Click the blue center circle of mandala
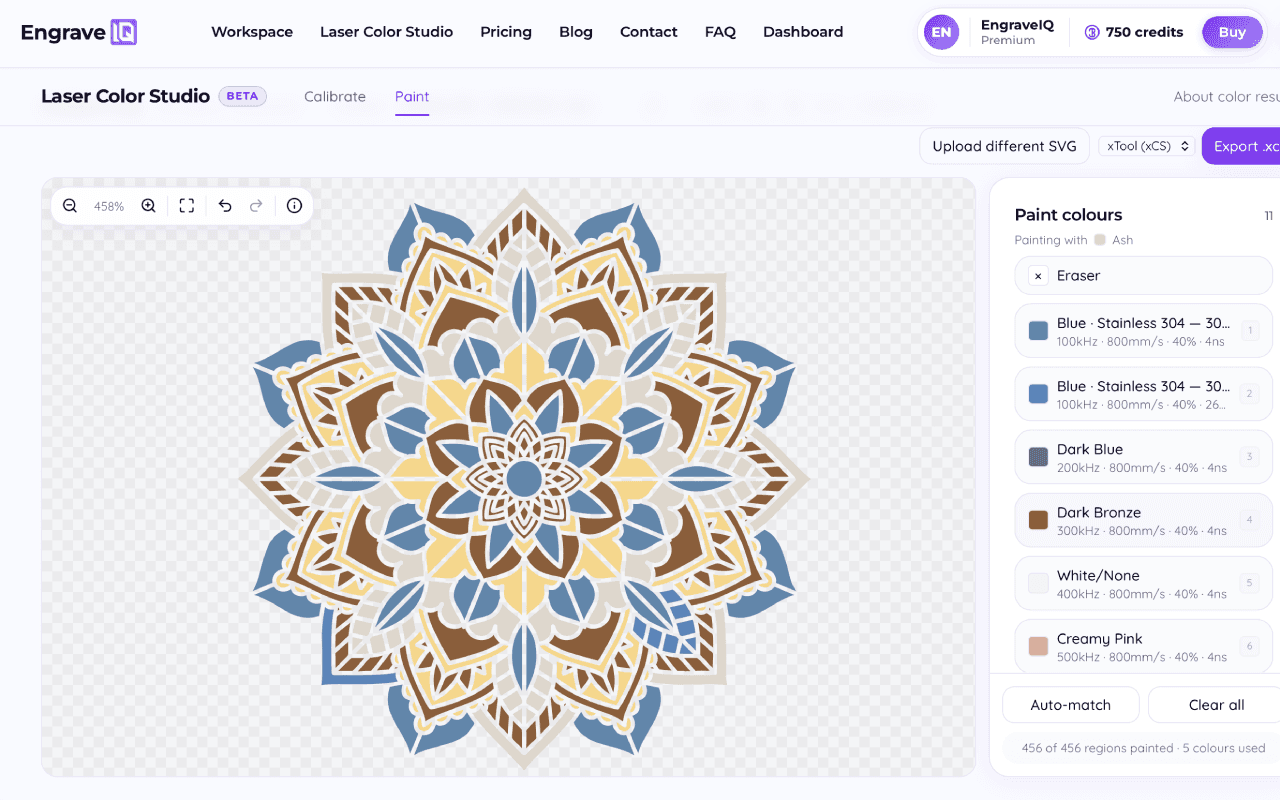Image resolution: width=1280 pixels, height=800 pixels. [x=523, y=479]
